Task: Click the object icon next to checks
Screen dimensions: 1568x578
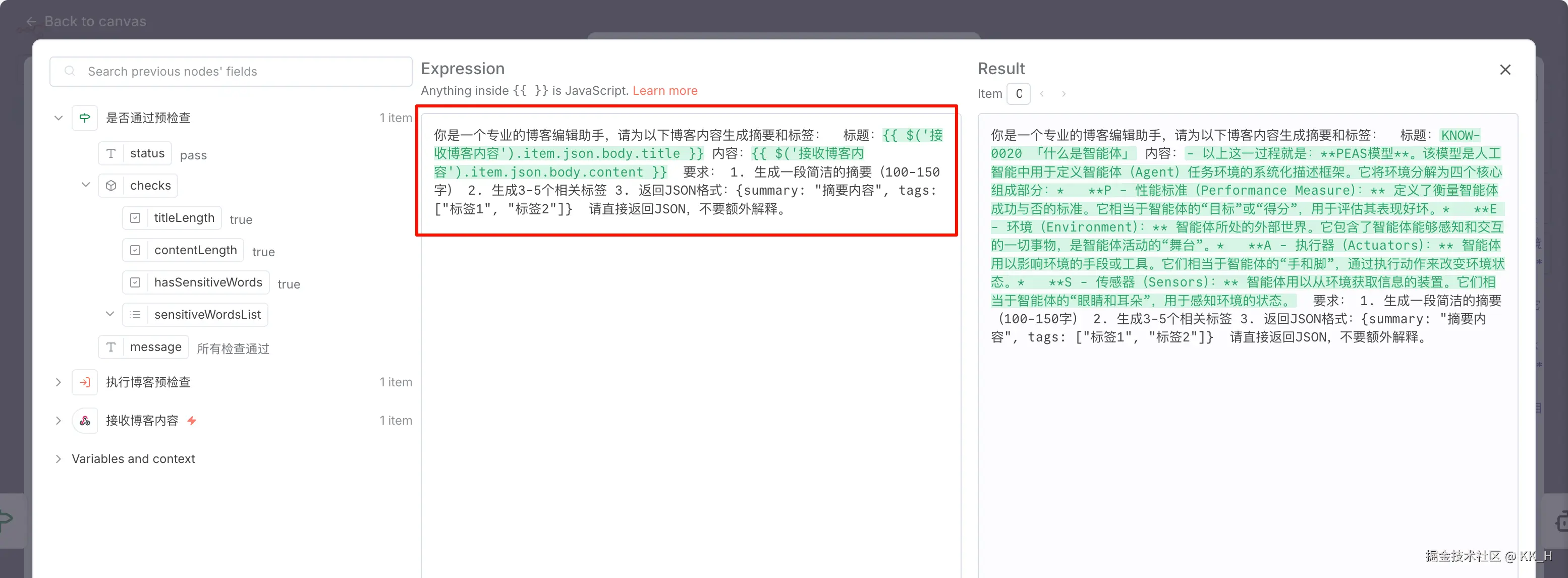Action: 111,185
